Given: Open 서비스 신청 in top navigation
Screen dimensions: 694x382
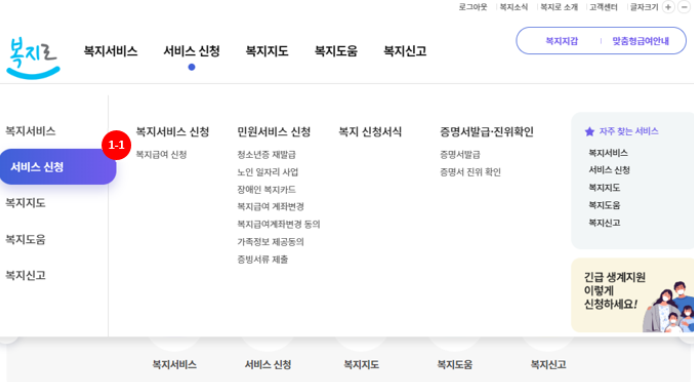Looking at the screenshot, I should [192, 51].
